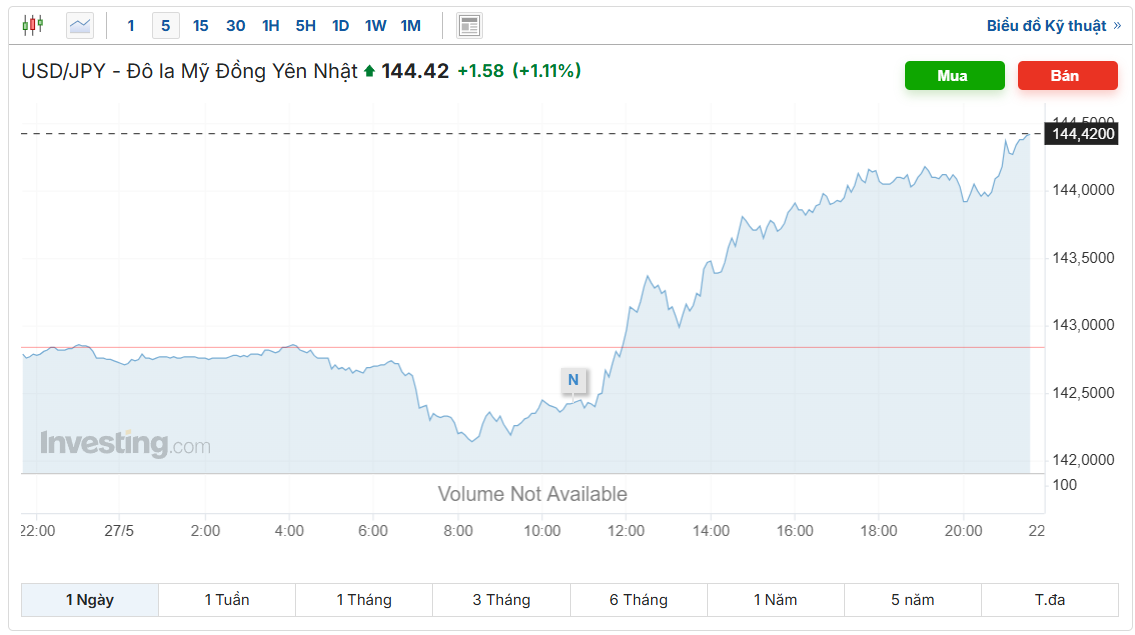Select the 5 minute interval
Viewport: 1135px width, 635px height.
click(166, 26)
